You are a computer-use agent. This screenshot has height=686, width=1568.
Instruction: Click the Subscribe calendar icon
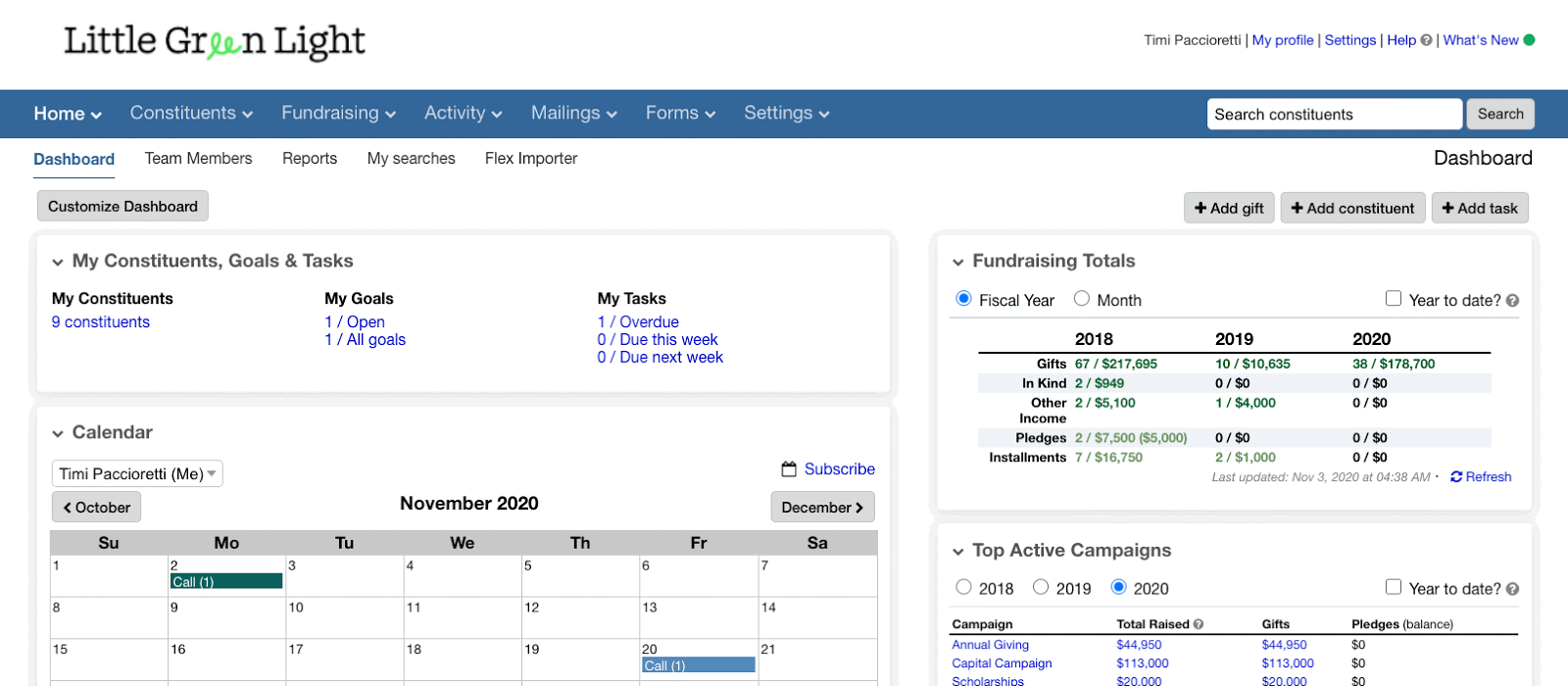[789, 469]
